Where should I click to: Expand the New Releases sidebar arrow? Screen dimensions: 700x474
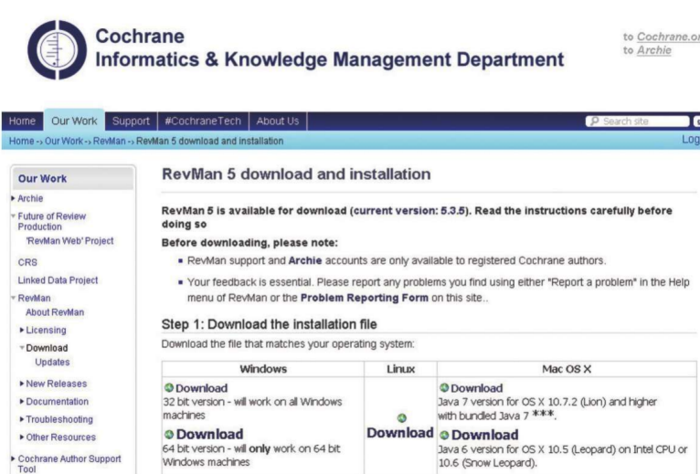(21, 383)
